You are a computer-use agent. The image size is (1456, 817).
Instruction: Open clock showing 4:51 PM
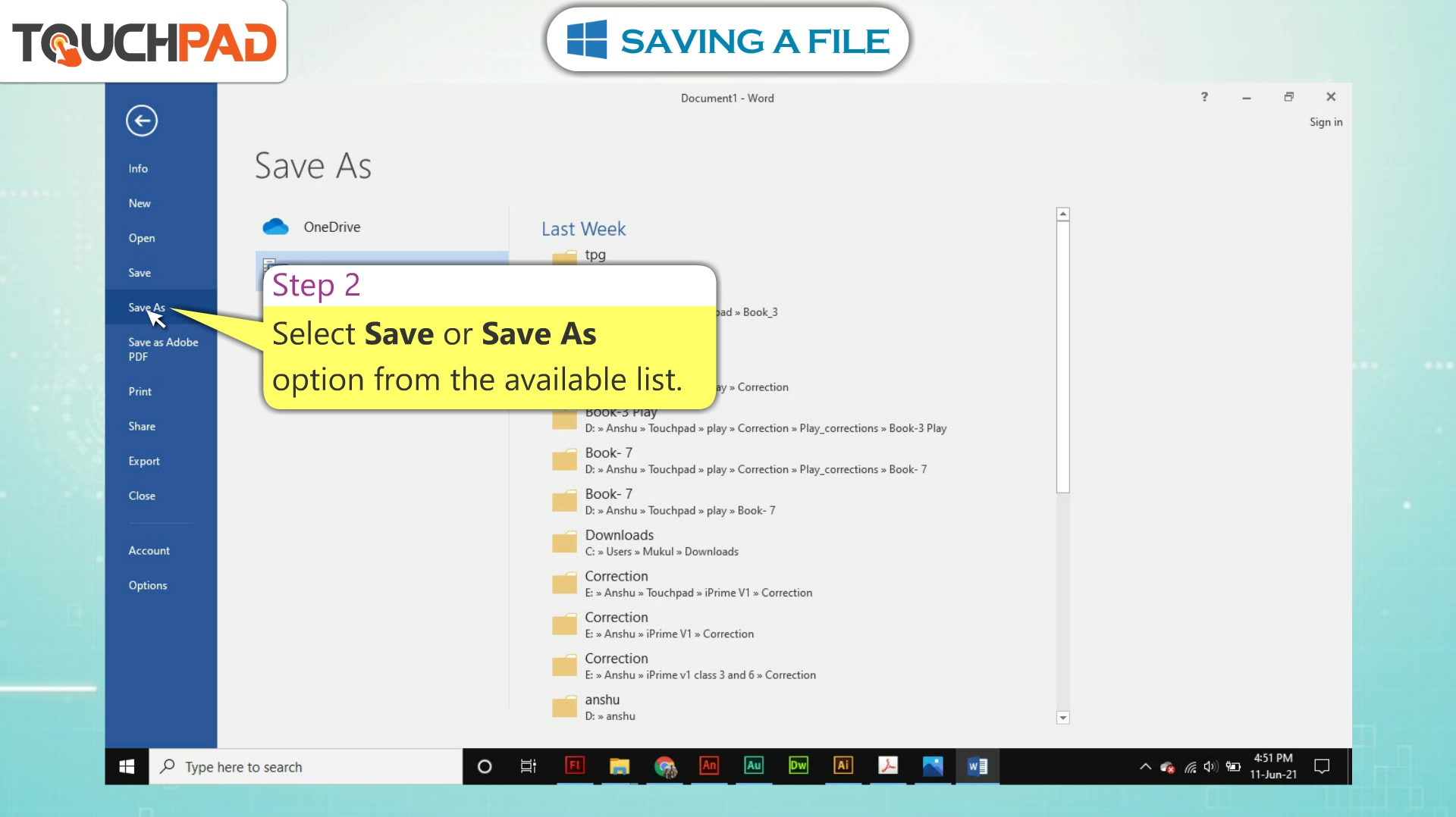pyautogui.click(x=1273, y=766)
